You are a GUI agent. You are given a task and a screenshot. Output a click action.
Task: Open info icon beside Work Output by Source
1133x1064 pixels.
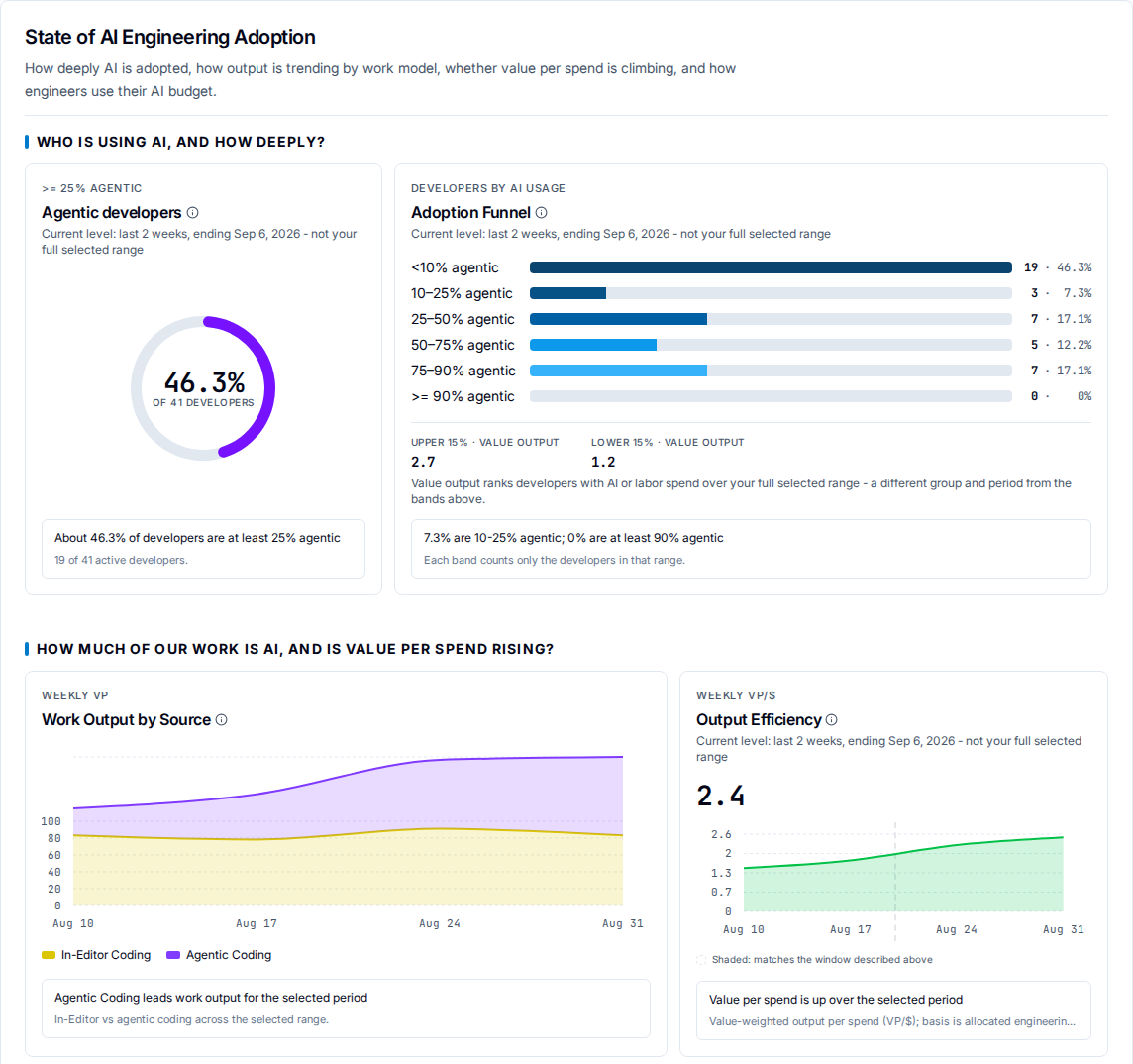pos(222,720)
